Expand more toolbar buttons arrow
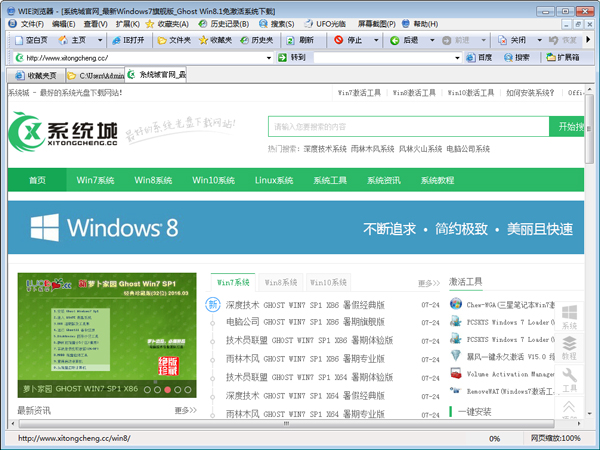The height and width of the screenshot is (450, 600). click(588, 39)
